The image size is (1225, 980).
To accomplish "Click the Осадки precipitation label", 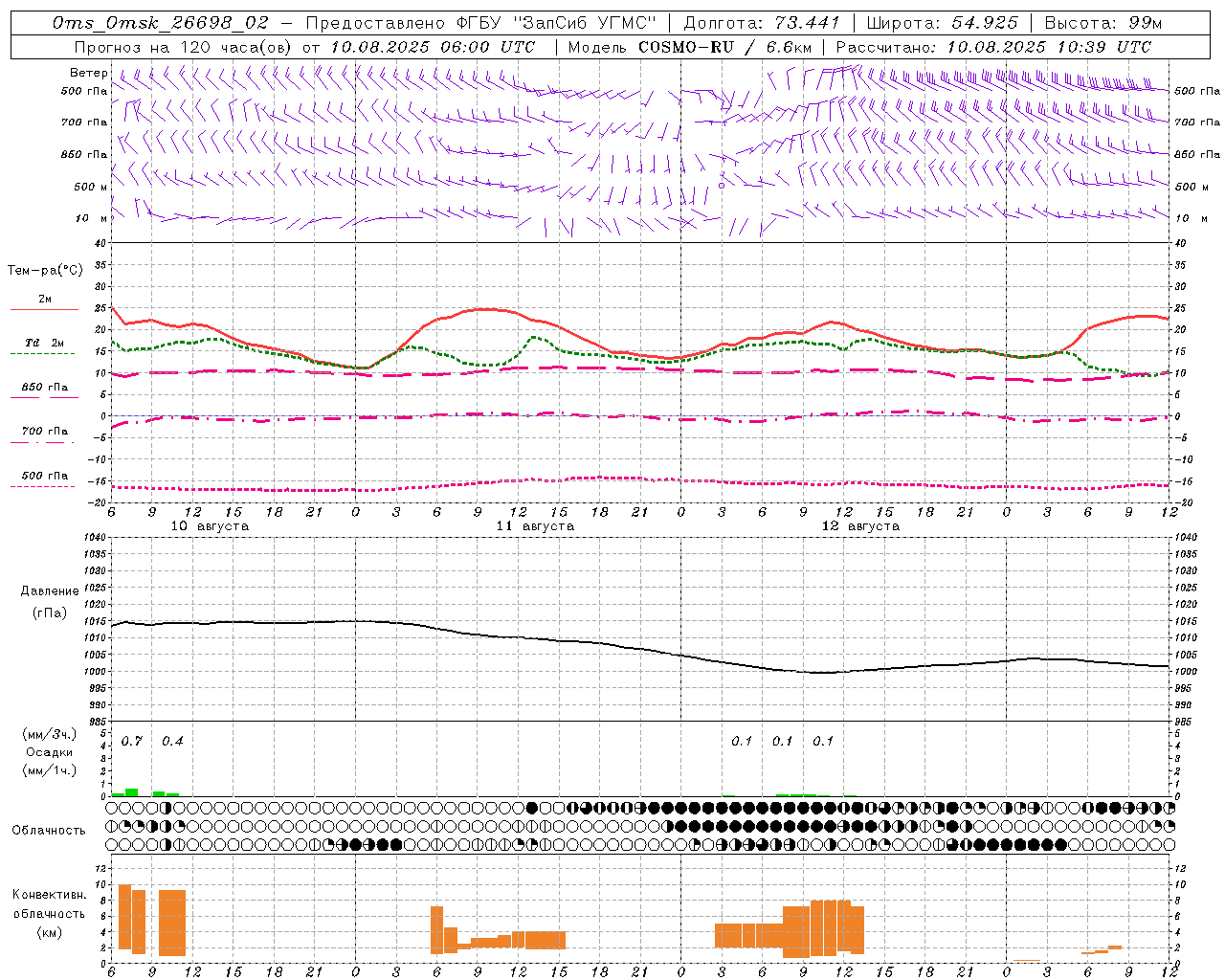I will click(x=50, y=752).
